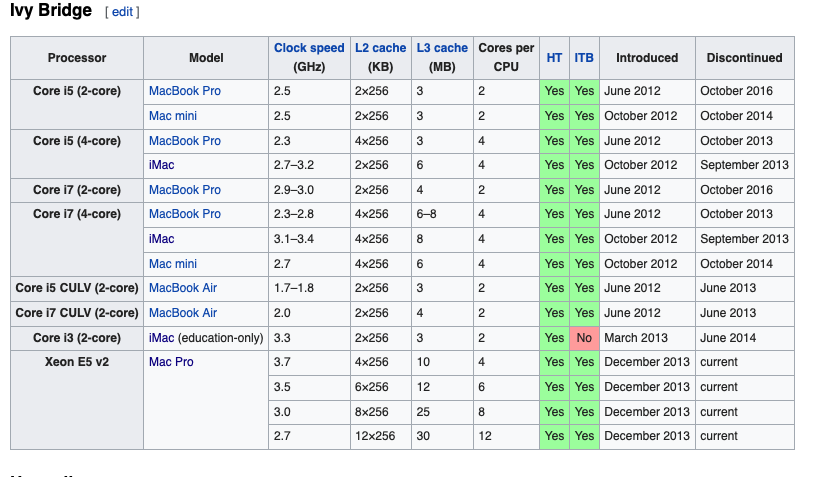Open the Clock speed header link
The width and height of the screenshot is (814, 477).
(x=309, y=48)
